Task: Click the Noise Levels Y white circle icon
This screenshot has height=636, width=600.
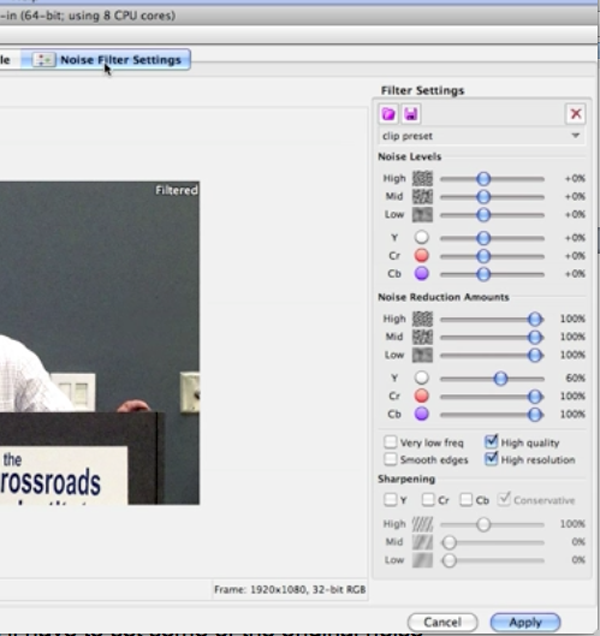Action: pos(422,237)
